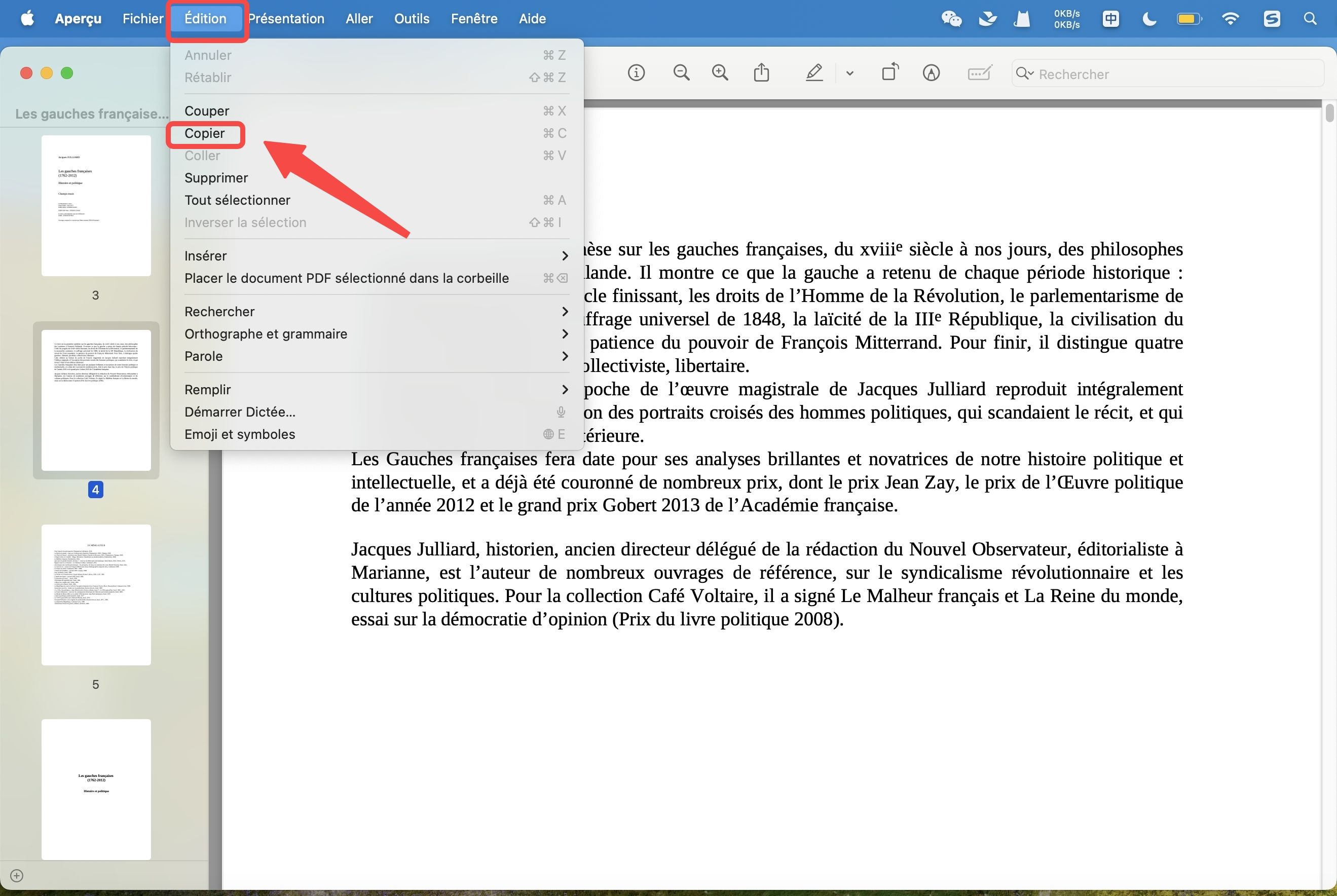Open the Share icon in toolbar
The width and height of the screenshot is (1337, 896).
[761, 73]
